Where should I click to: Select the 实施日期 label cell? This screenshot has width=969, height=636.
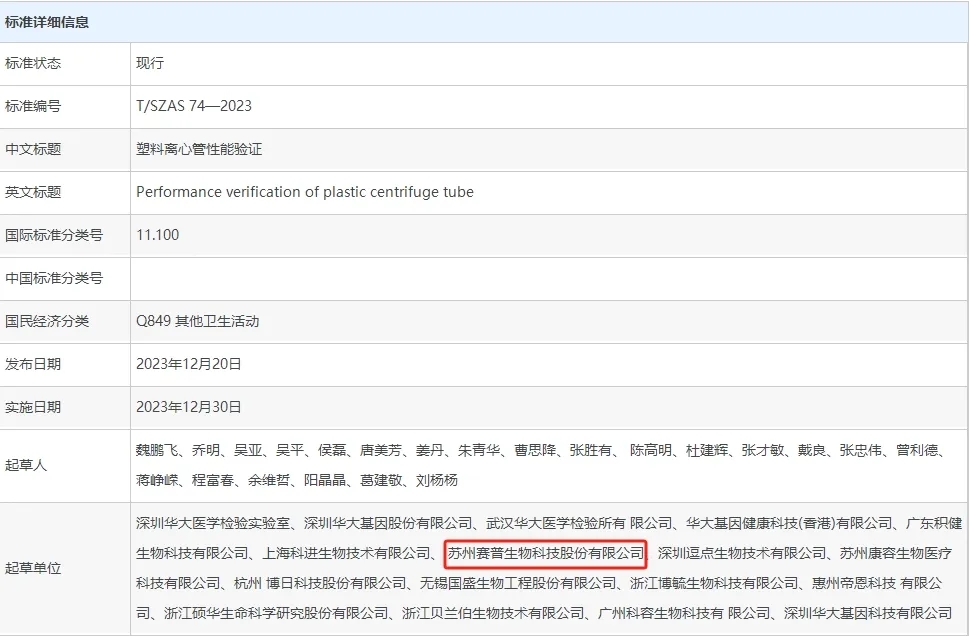click(65, 408)
